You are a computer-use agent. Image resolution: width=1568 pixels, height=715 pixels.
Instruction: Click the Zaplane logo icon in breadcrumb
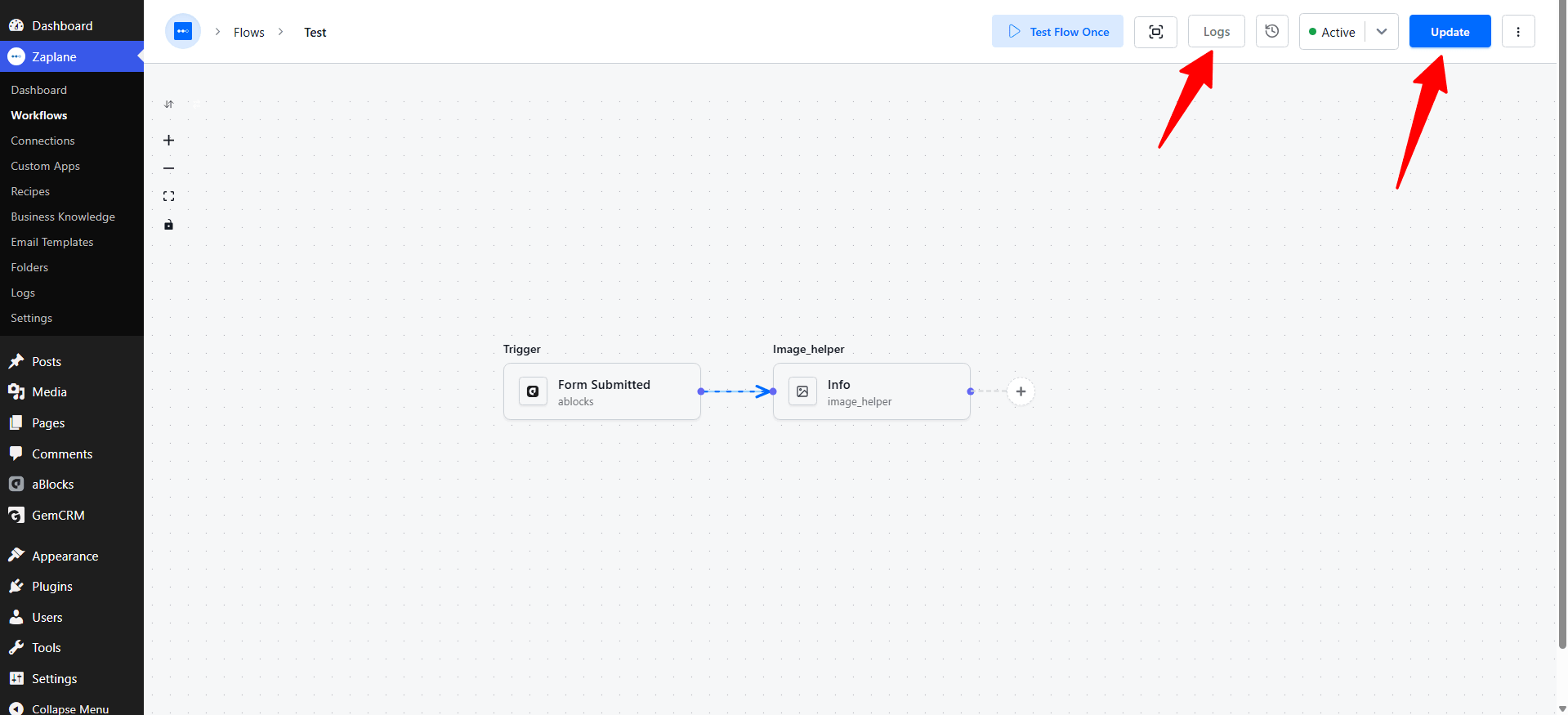(183, 32)
